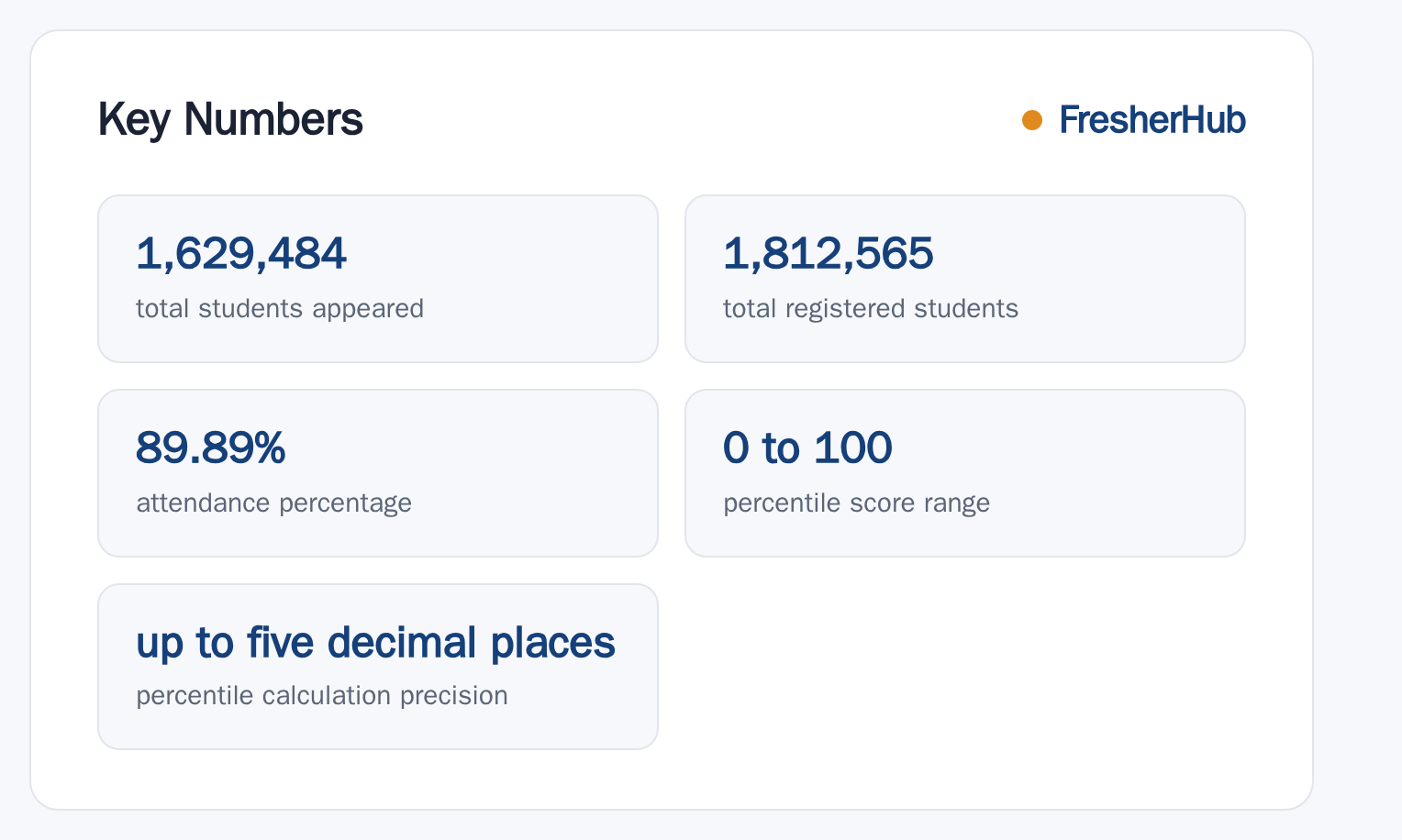Select the 89.89% value

pos(211,448)
